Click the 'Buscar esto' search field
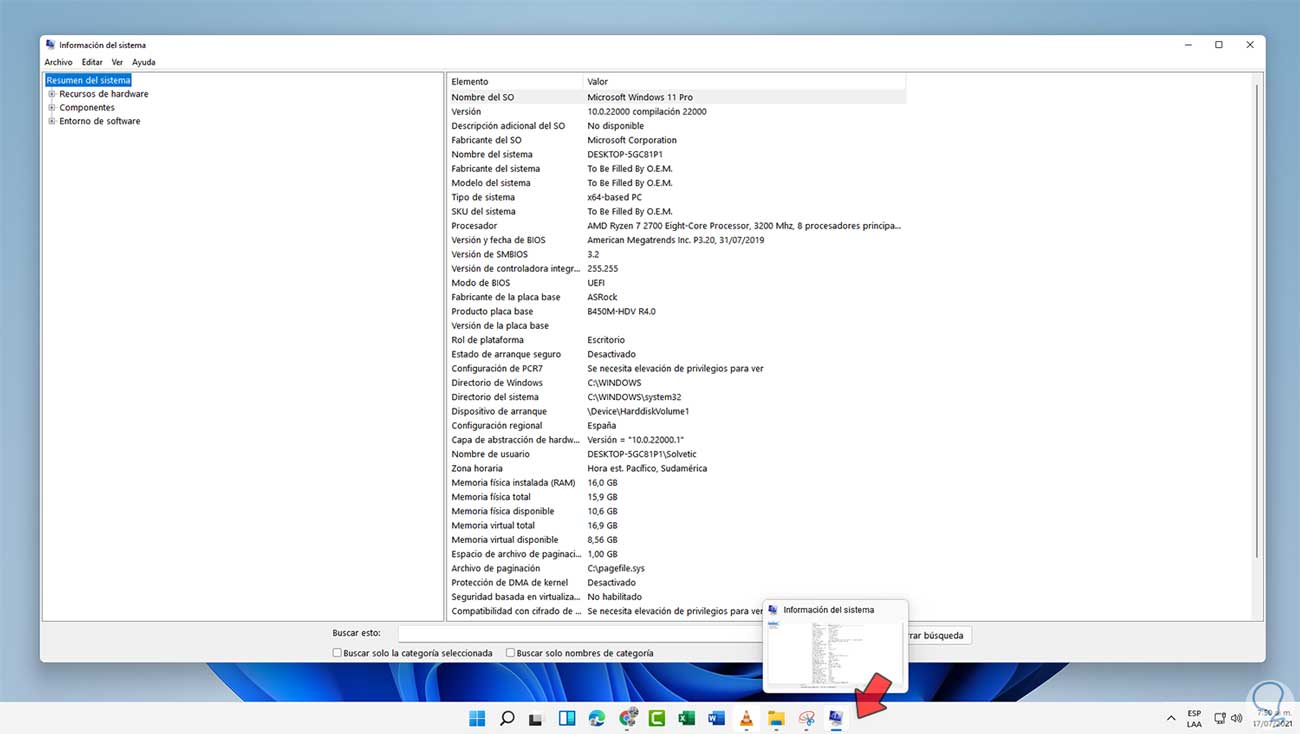The height and width of the screenshot is (734, 1300). click(x=580, y=634)
